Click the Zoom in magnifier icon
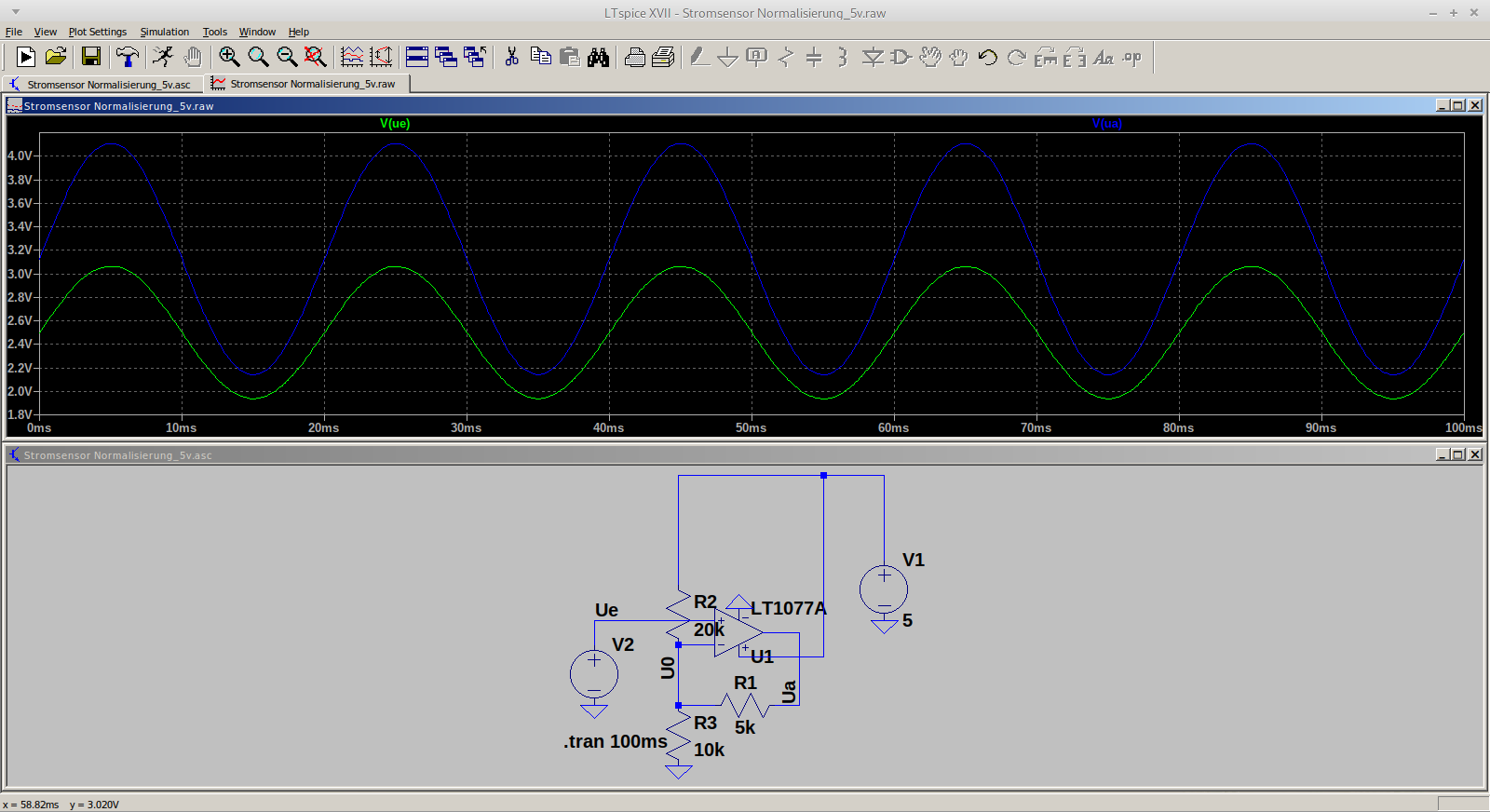Viewport: 1490px width, 812px height. (229, 58)
